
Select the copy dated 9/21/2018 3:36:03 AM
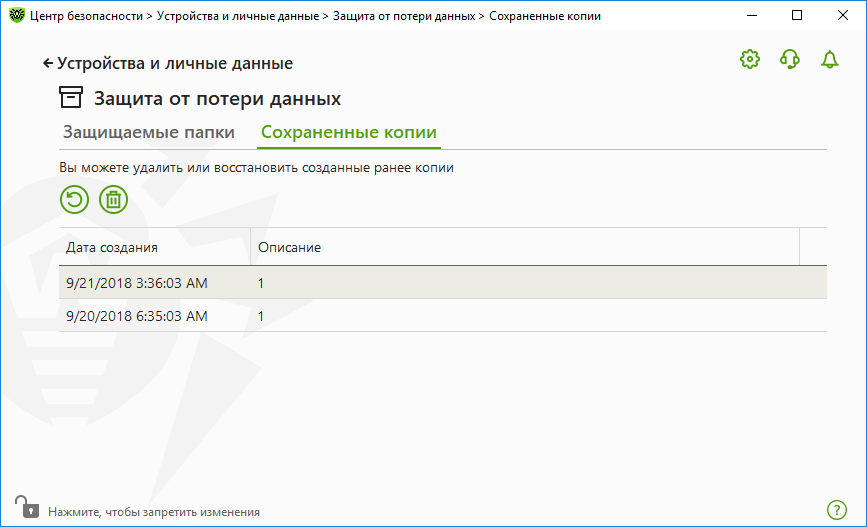coord(443,283)
